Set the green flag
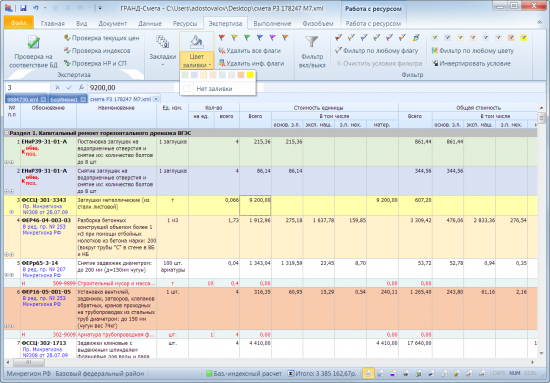The height and width of the screenshot is (383, 550). 247,38
